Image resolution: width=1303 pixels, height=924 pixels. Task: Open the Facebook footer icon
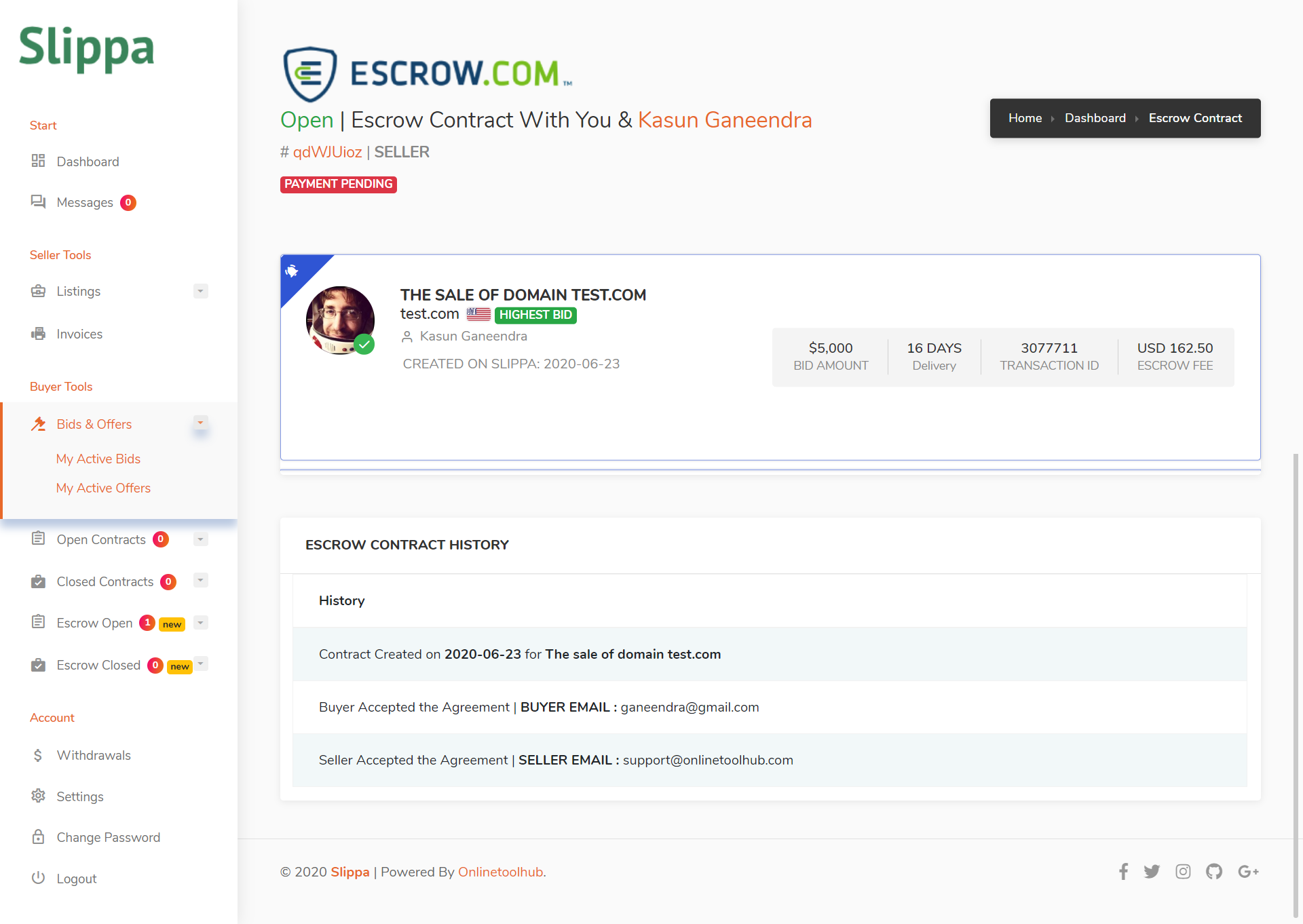(x=1124, y=872)
